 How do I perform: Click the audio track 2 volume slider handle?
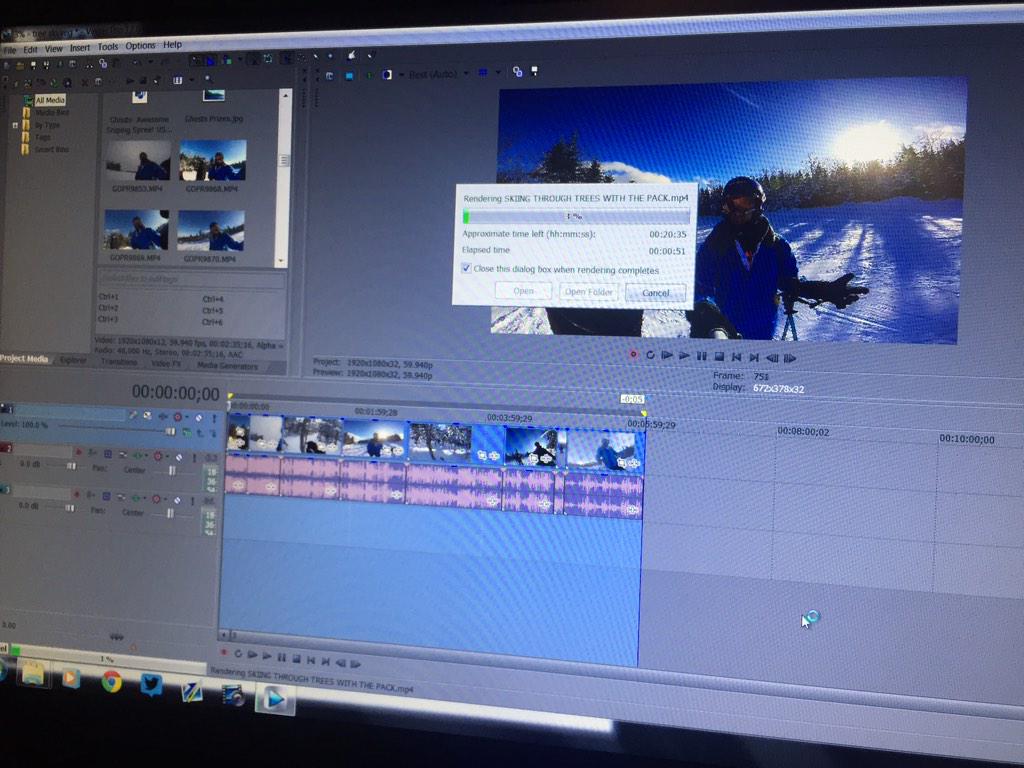tap(71, 466)
